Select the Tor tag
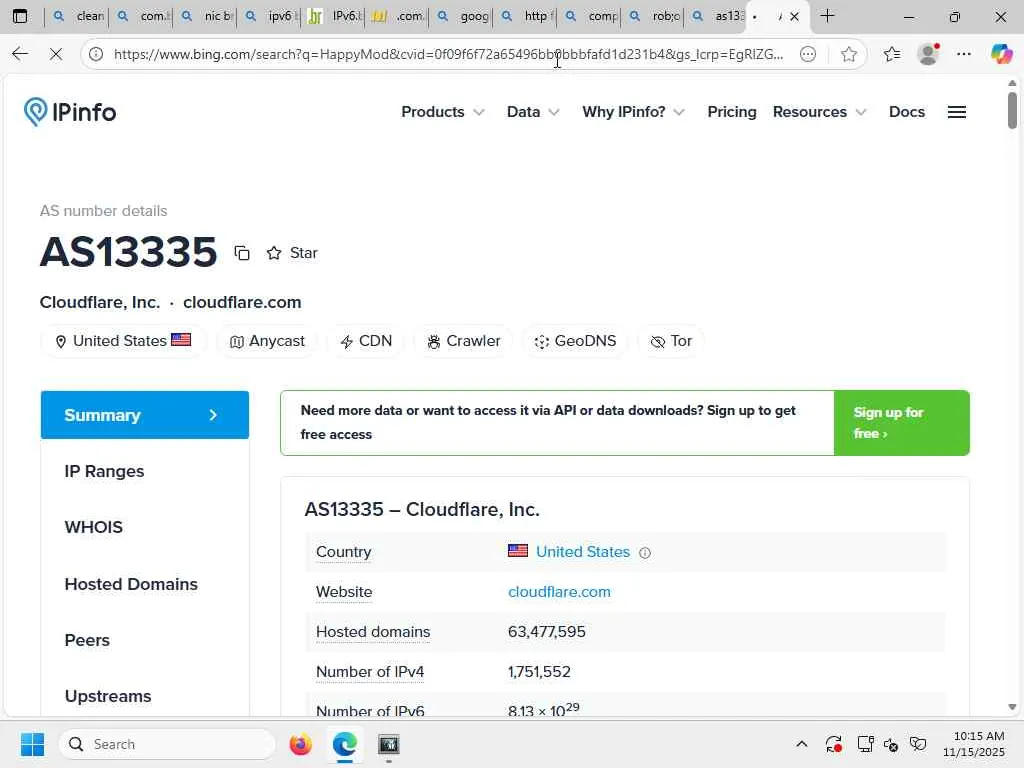The width and height of the screenshot is (1024, 768). click(671, 341)
